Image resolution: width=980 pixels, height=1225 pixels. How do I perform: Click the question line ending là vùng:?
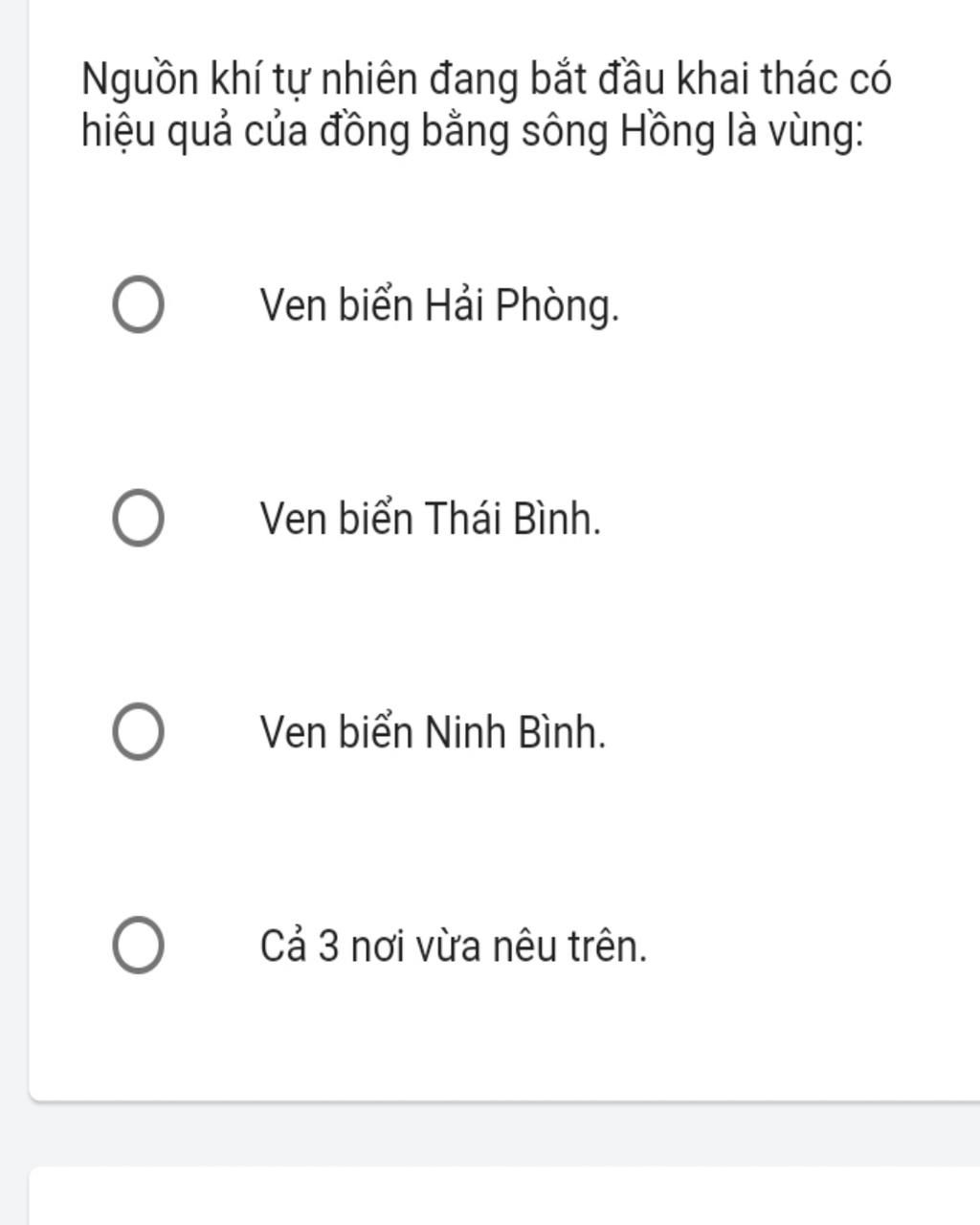[473, 131]
